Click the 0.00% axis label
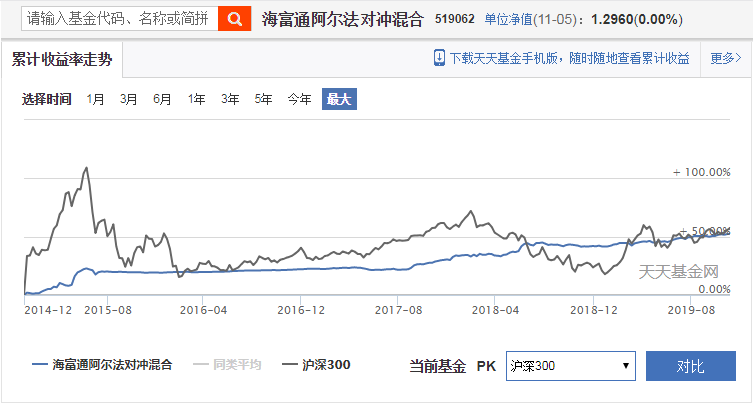Viewport: 753px width, 405px height. click(x=715, y=289)
